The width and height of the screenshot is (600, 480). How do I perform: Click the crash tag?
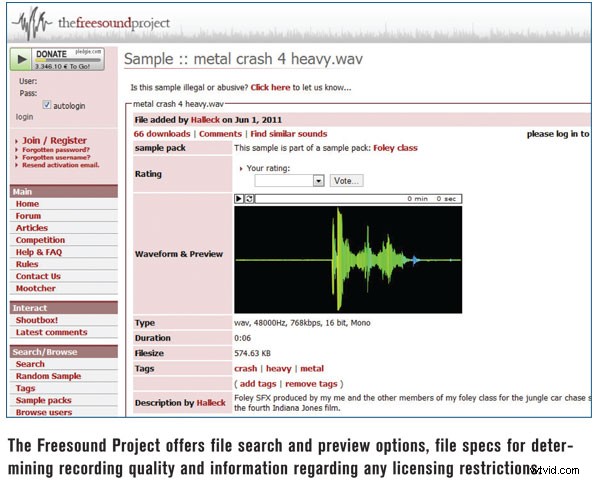click(246, 369)
